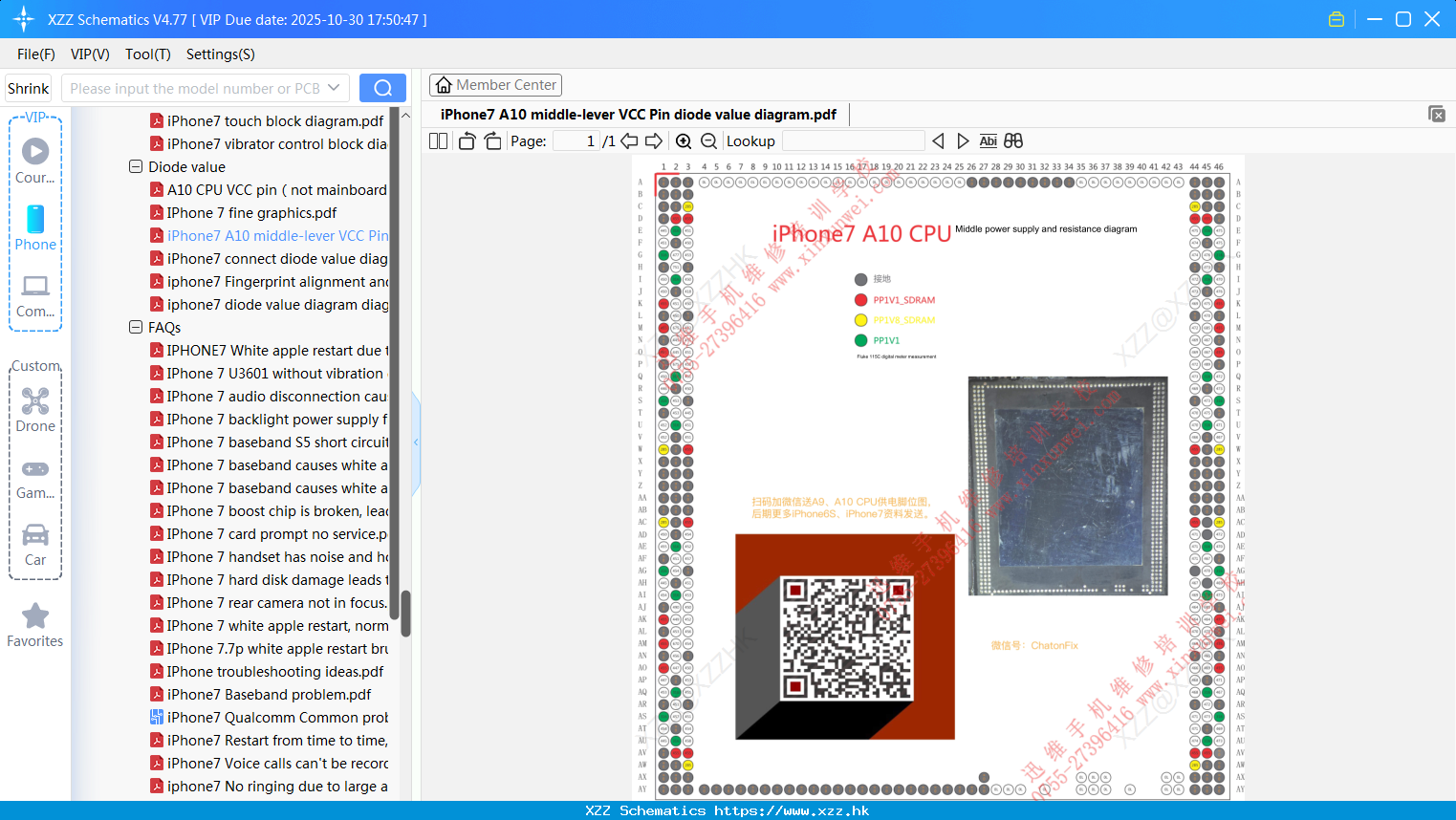The image size is (1456, 820).
Task: Open IPhone 7 audio disconnection file
Action: [269, 396]
